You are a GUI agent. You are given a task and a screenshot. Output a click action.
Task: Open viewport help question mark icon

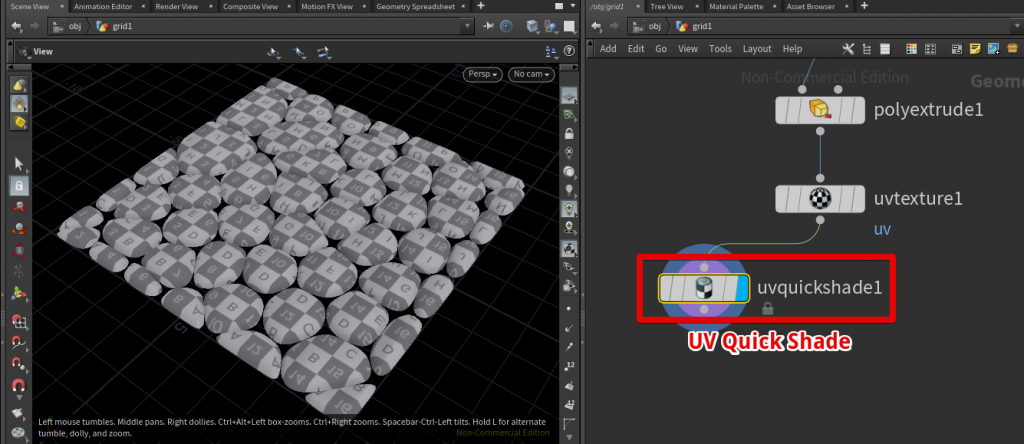(x=569, y=50)
